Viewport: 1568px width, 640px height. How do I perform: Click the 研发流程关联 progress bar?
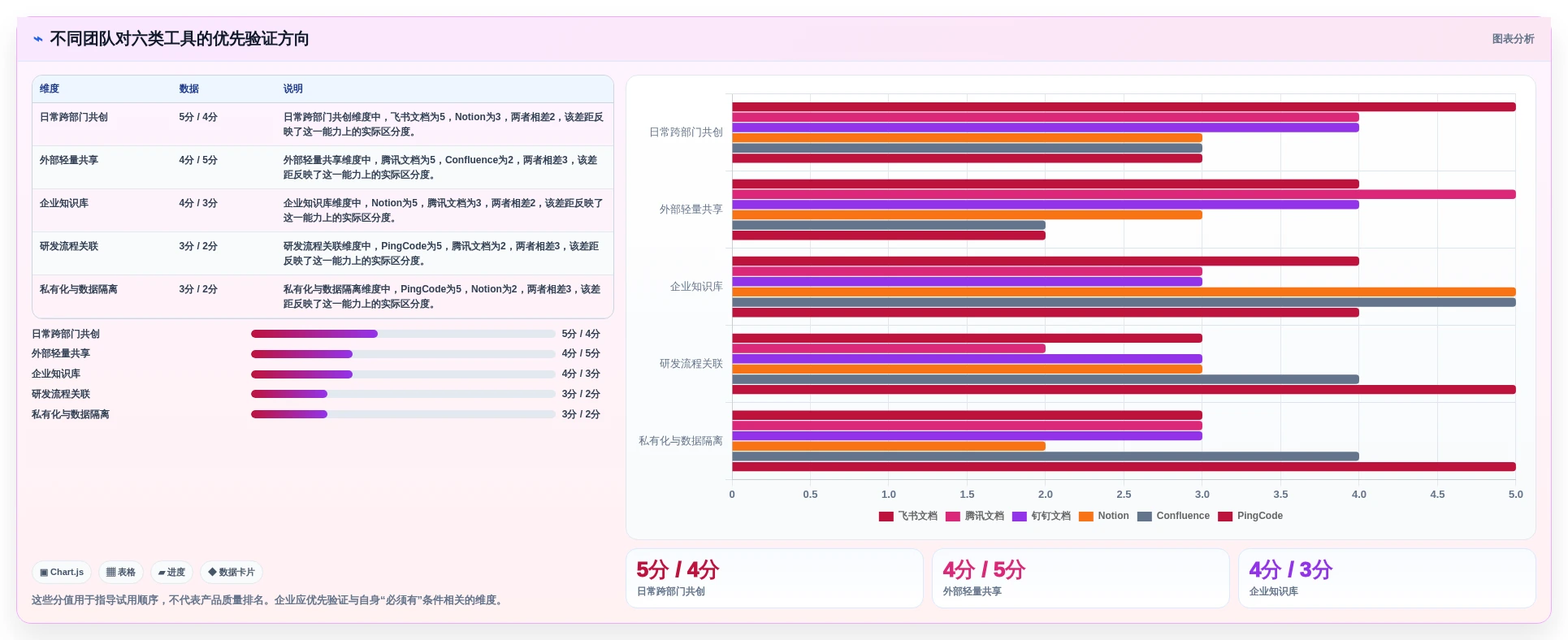[x=403, y=394]
